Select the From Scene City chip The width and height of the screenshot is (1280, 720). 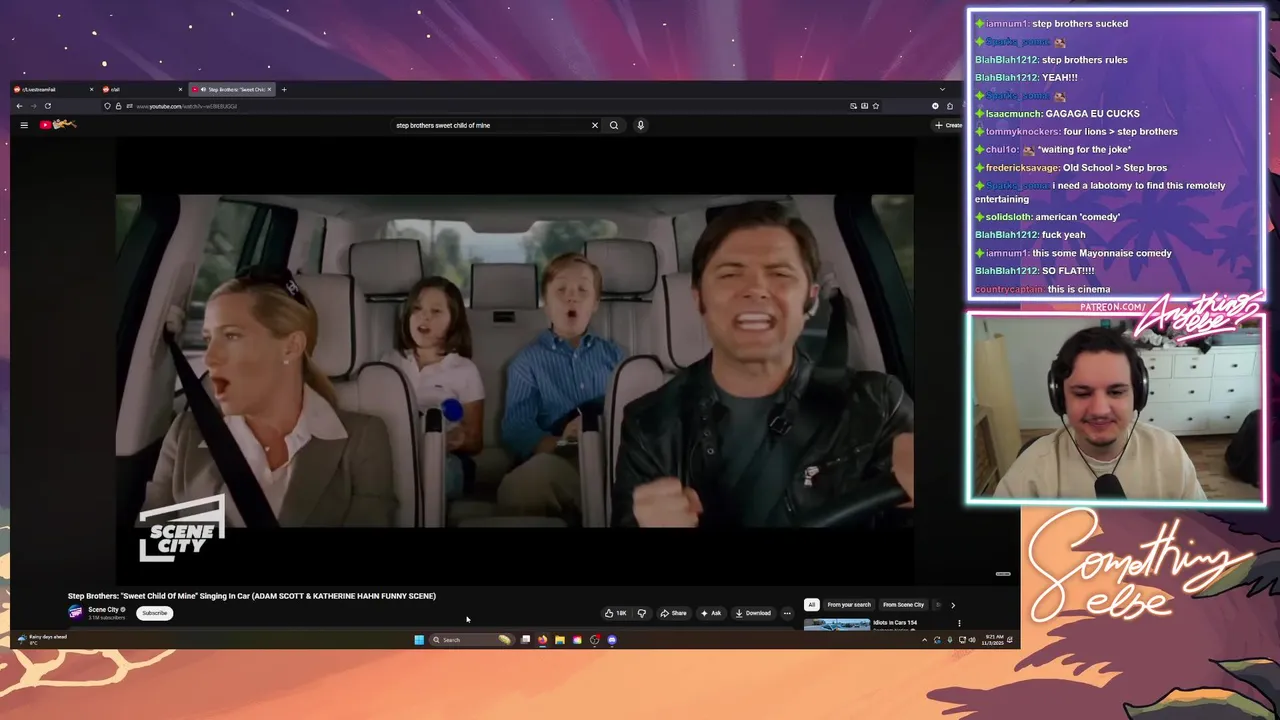pyautogui.click(x=903, y=604)
